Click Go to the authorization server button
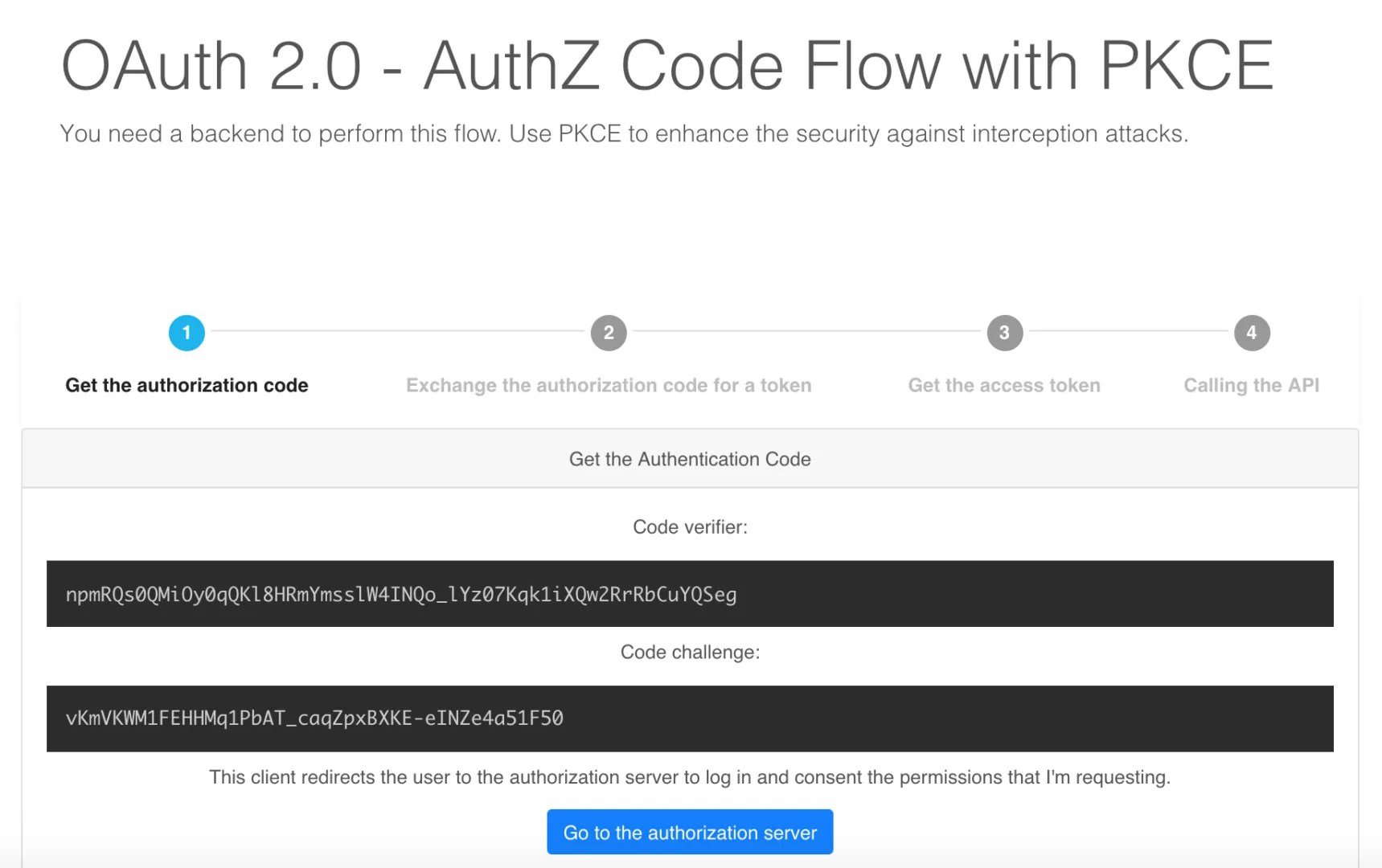This screenshot has width=1382, height=868. point(690,832)
